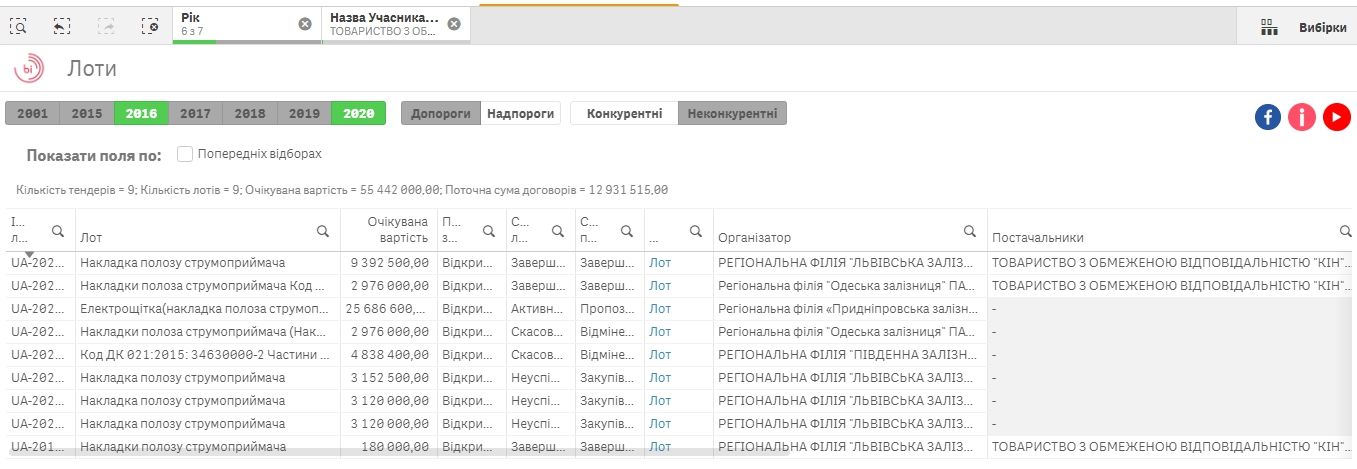Toggle the 2016 year filter

click(x=141, y=114)
